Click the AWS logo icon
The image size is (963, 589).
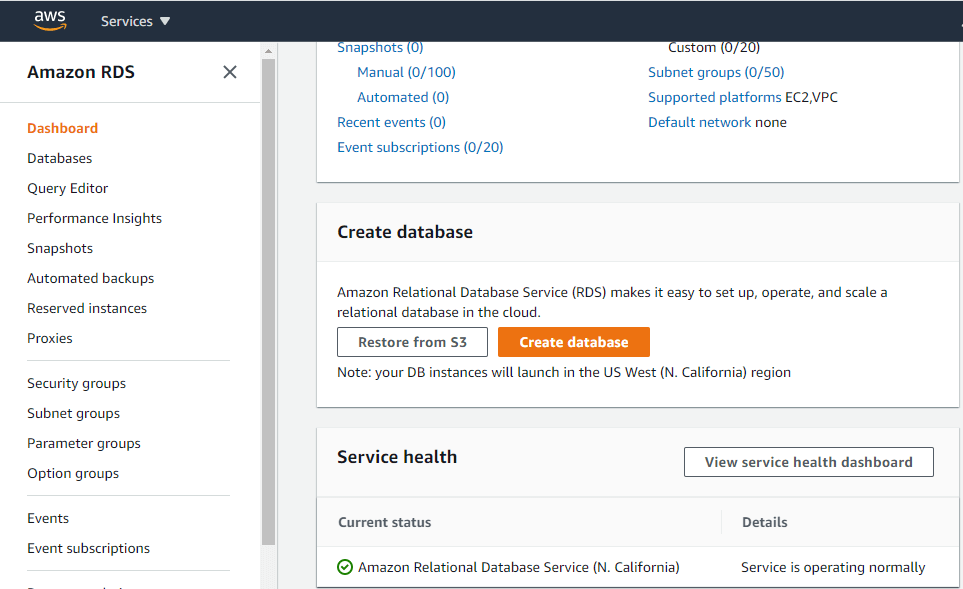[x=50, y=20]
